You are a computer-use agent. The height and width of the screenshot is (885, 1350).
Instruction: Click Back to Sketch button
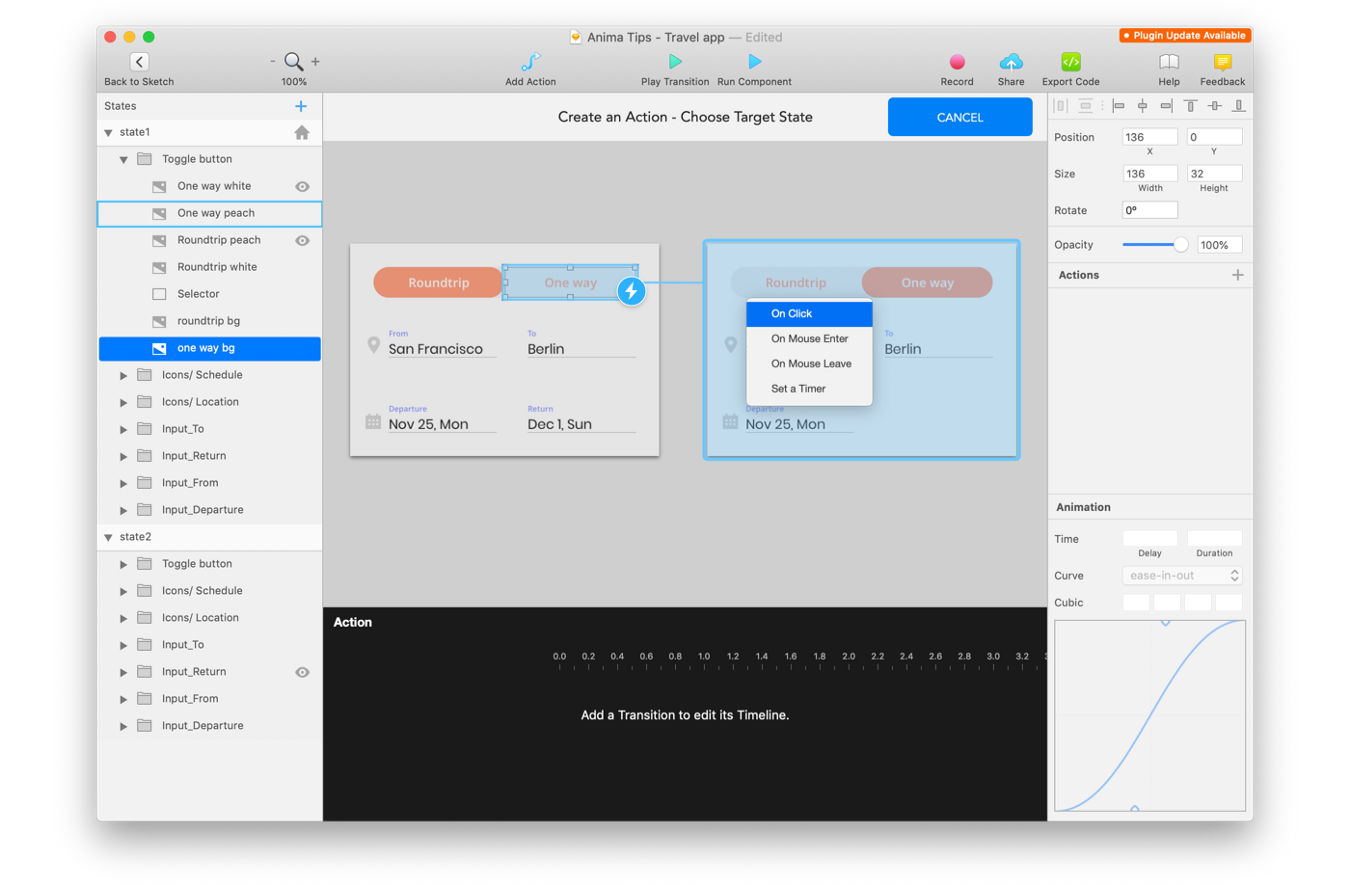(139, 62)
